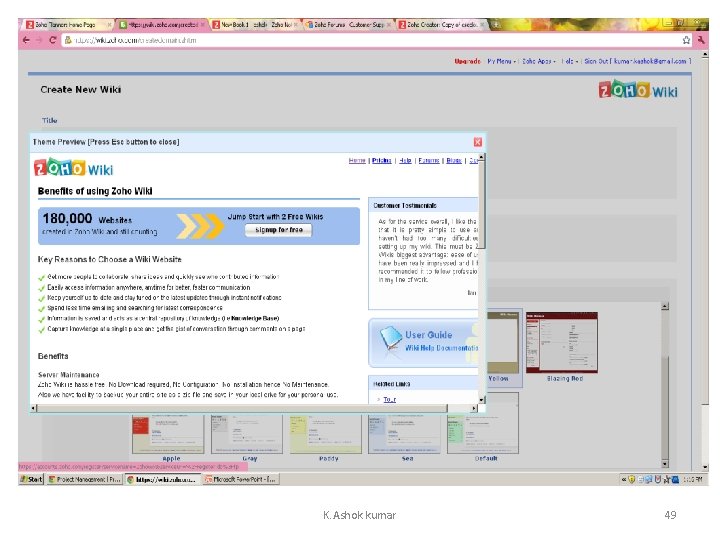Click the Upgrade link

(x=467, y=61)
